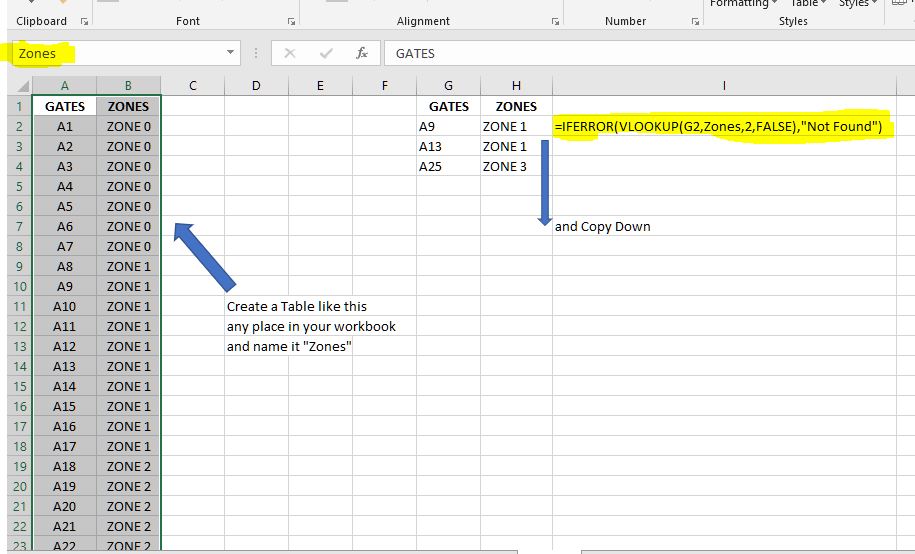Screen dimensions: 915x554
Task: Click the formula bar containing GATES
Action: (x=649, y=53)
